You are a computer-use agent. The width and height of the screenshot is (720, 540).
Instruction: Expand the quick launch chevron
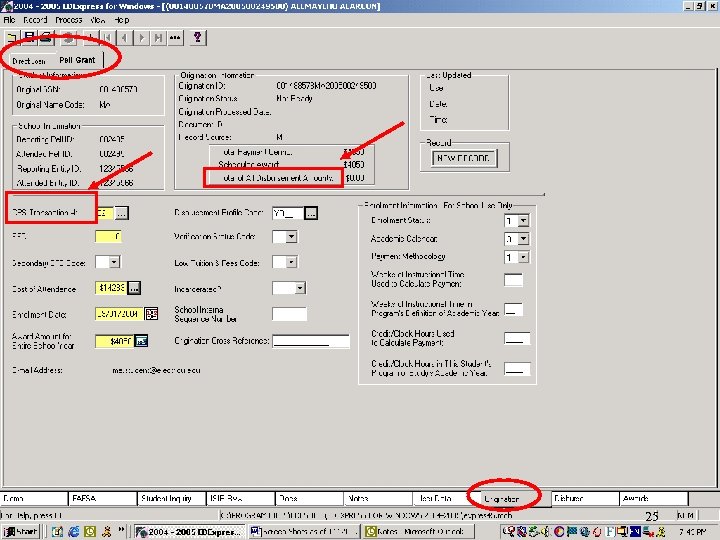click(121, 530)
